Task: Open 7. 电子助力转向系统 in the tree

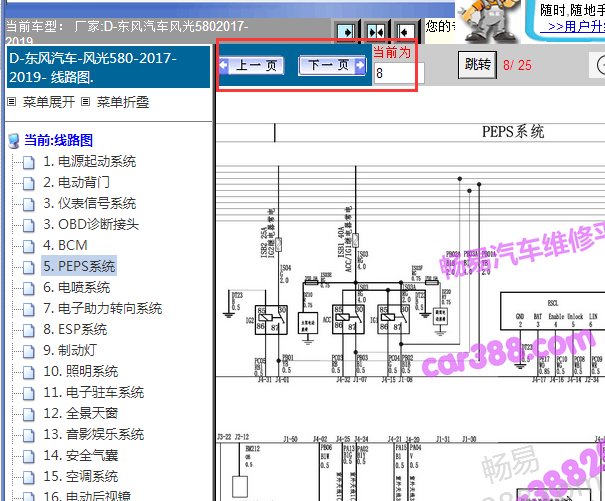Action: pyautogui.click(x=103, y=308)
